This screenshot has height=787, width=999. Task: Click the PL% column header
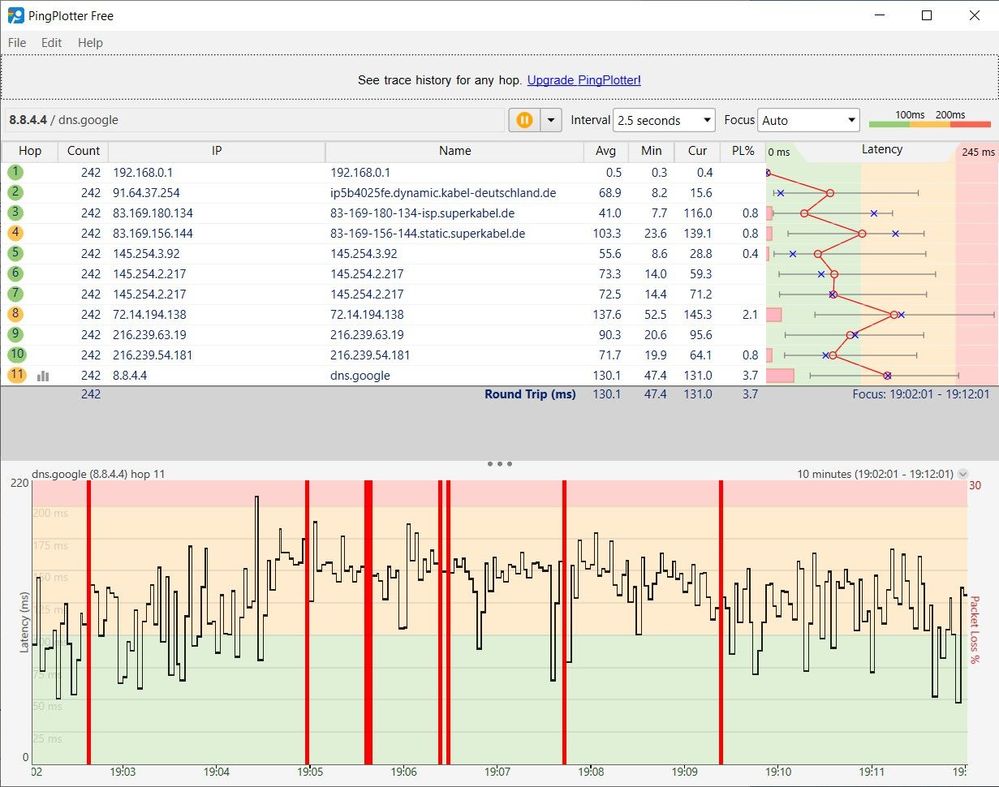click(743, 151)
